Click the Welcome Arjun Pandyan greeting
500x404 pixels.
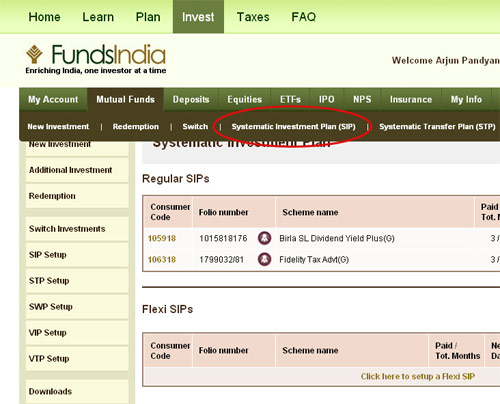[446, 60]
